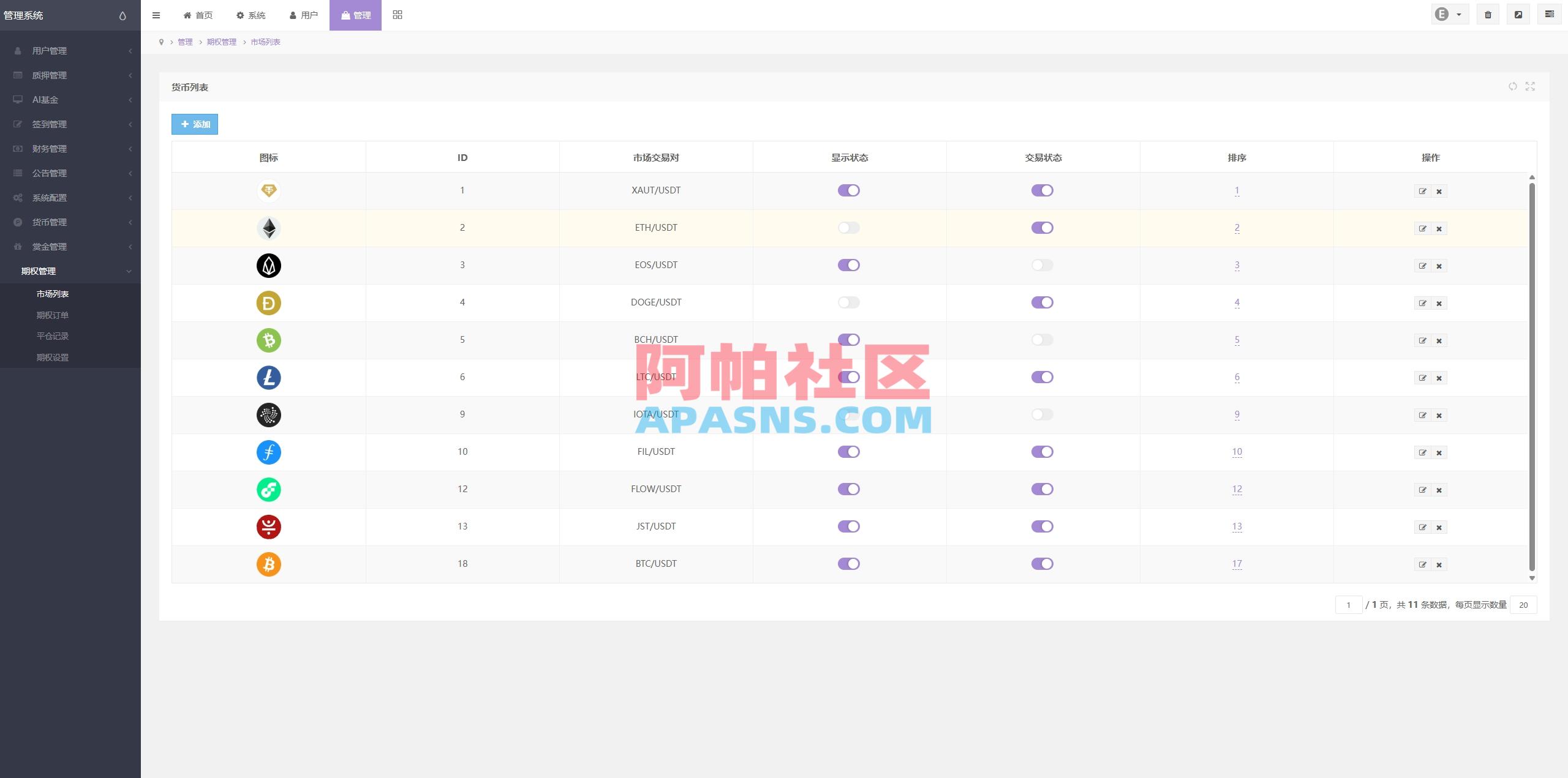Click the 添加 button to add a currency
The image size is (1568, 778).
(x=194, y=124)
